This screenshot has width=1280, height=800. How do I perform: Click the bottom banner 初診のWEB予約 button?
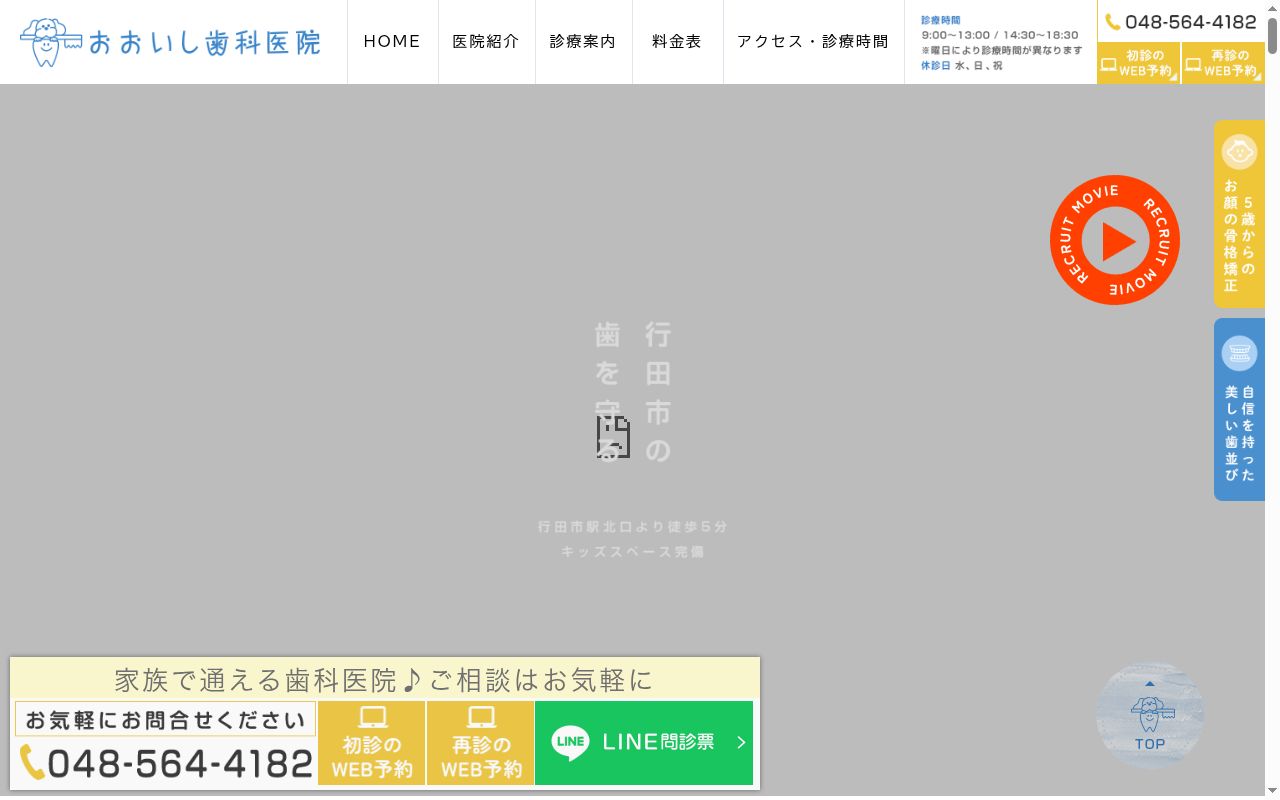click(x=372, y=743)
